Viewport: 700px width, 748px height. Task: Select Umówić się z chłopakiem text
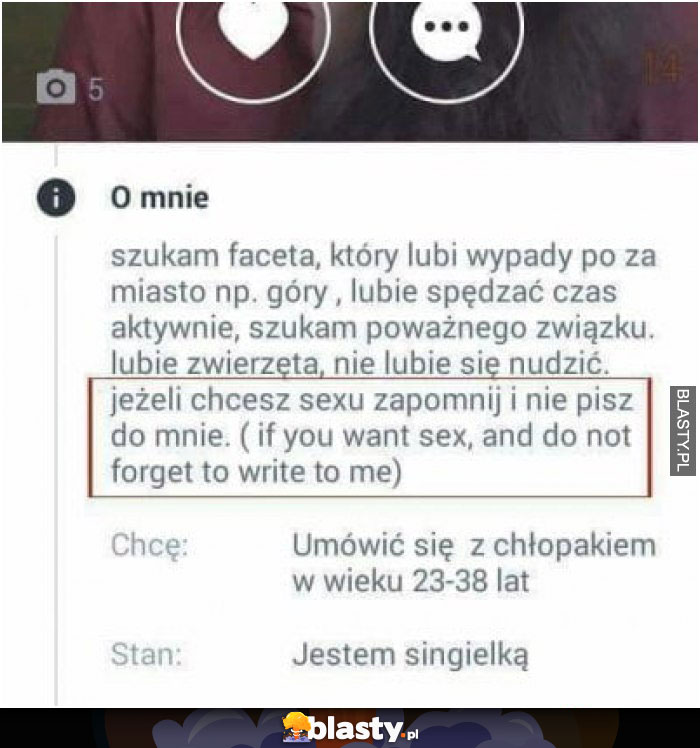point(474,545)
